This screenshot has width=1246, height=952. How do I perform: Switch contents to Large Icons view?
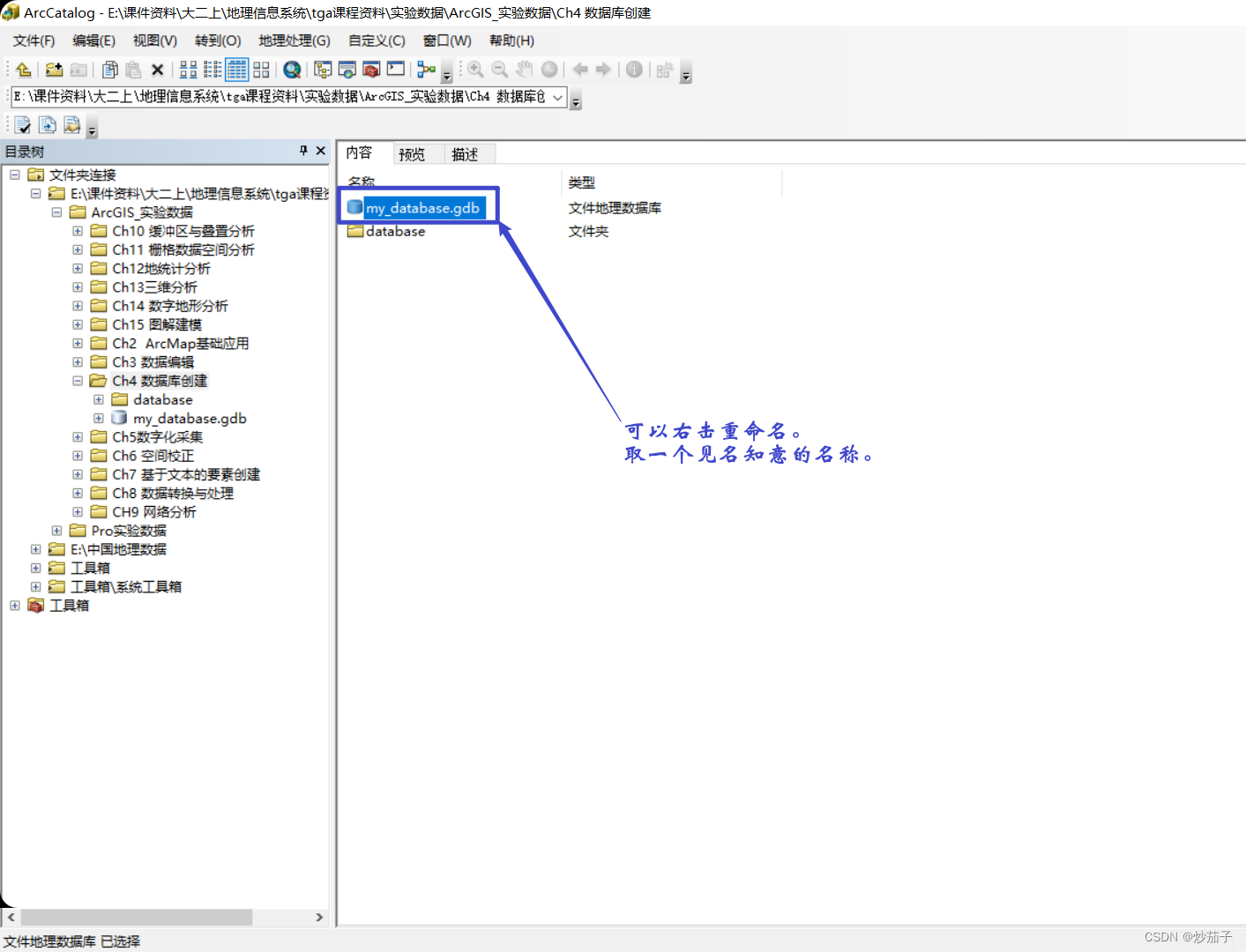(x=189, y=70)
